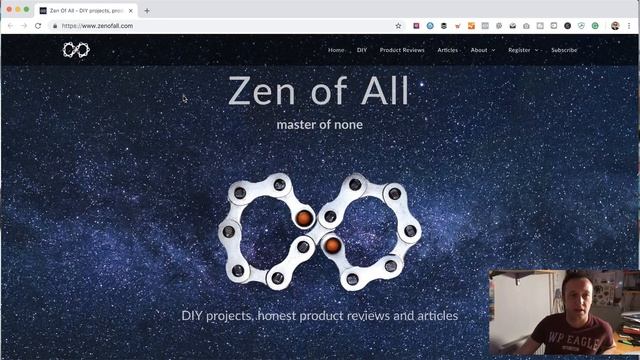The width and height of the screenshot is (640, 360).
Task: Open the DIY menu item
Action: point(362,50)
